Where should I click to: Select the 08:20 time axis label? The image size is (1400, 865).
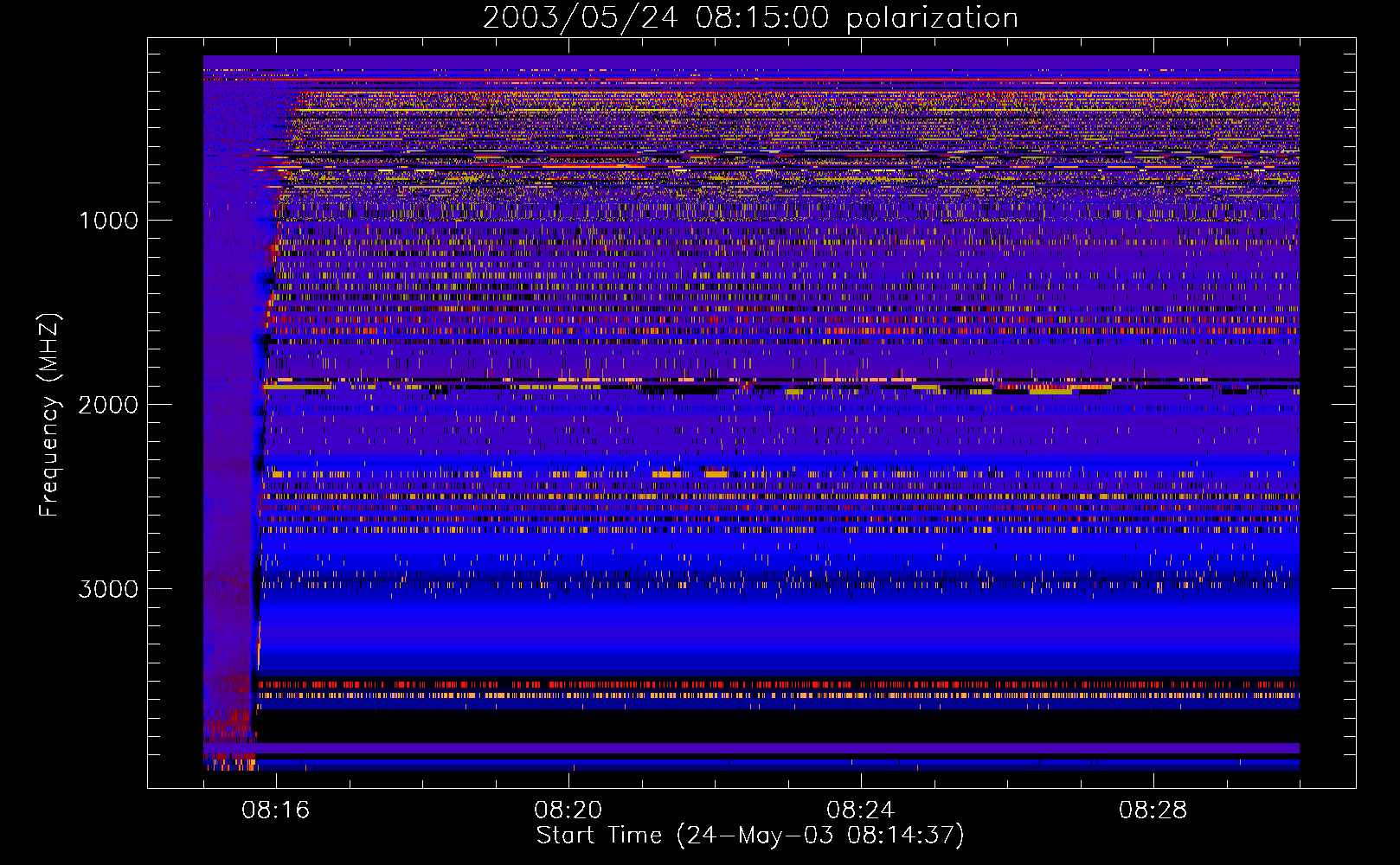tap(568, 810)
